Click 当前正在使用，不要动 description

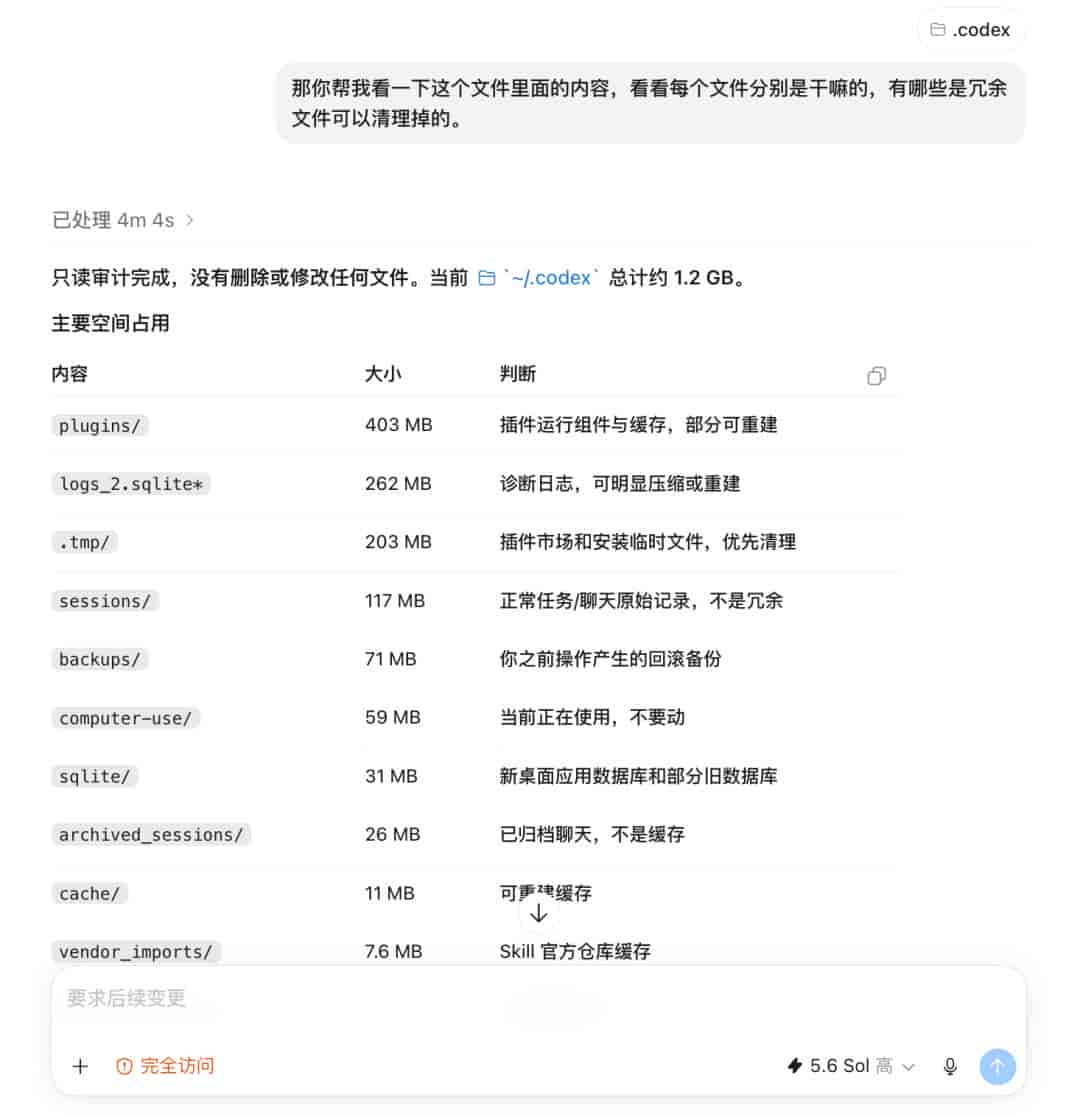click(x=592, y=717)
